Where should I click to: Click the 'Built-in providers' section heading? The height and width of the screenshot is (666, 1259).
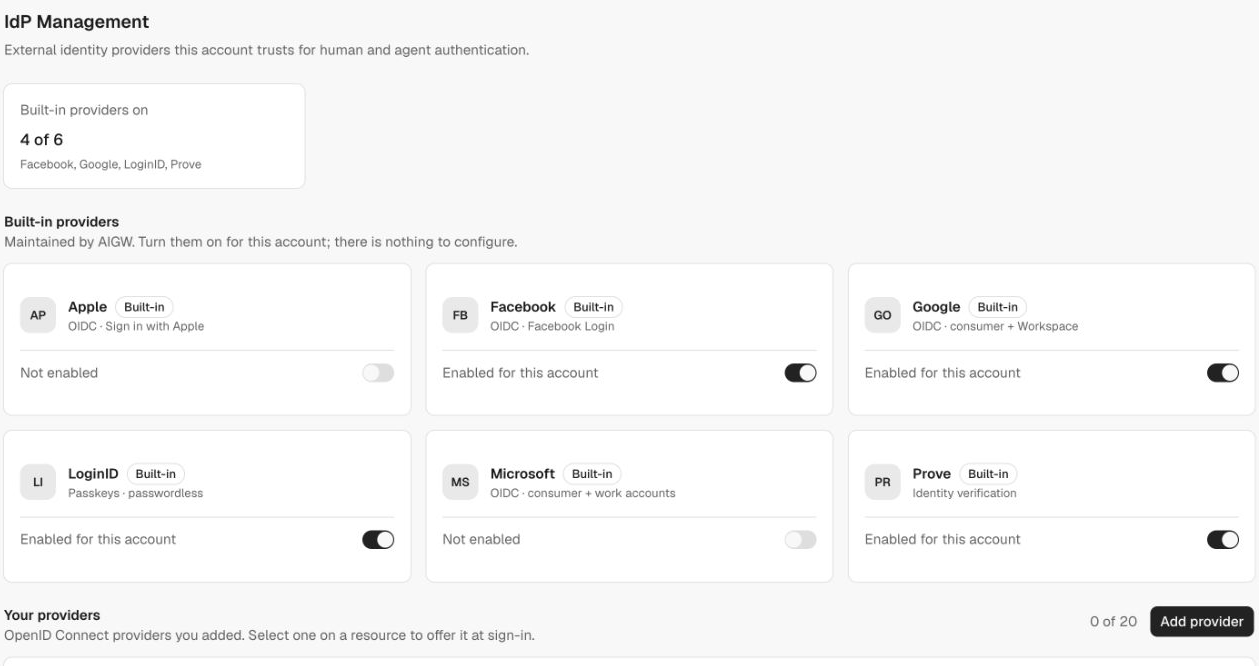pyautogui.click(x=62, y=221)
